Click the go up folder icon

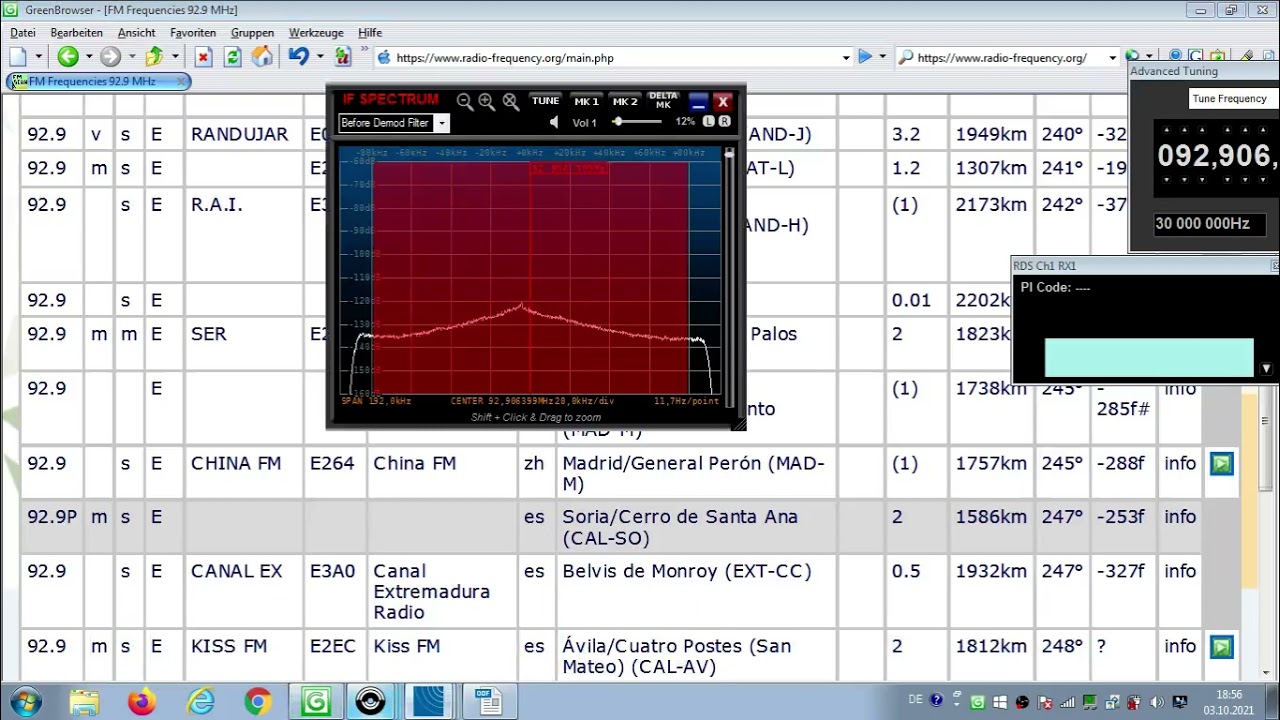(154, 57)
